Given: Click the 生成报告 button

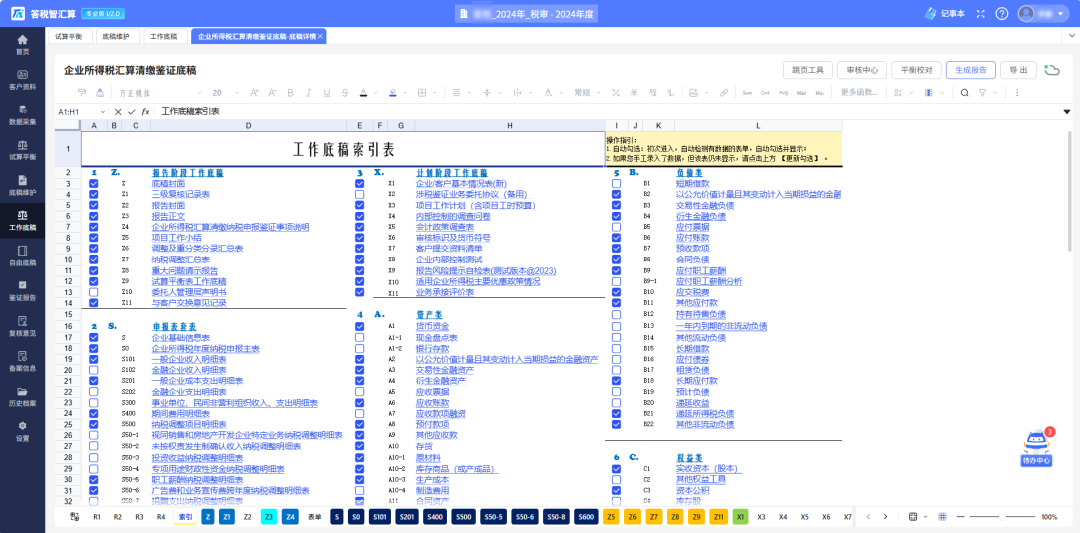Looking at the screenshot, I should pos(970,70).
